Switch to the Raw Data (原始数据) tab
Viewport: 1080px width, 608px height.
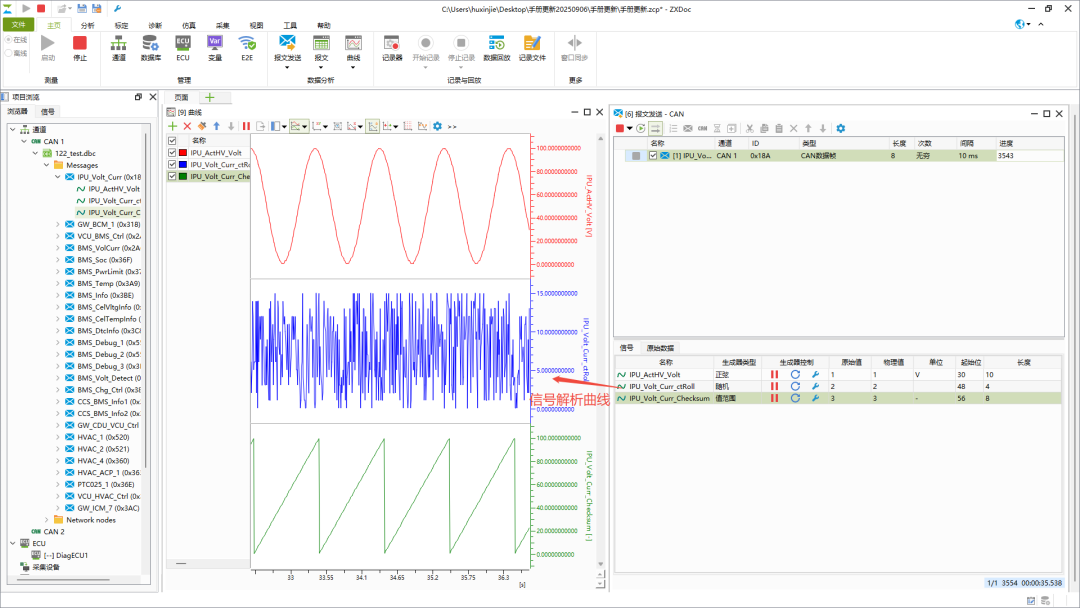click(x=658, y=348)
